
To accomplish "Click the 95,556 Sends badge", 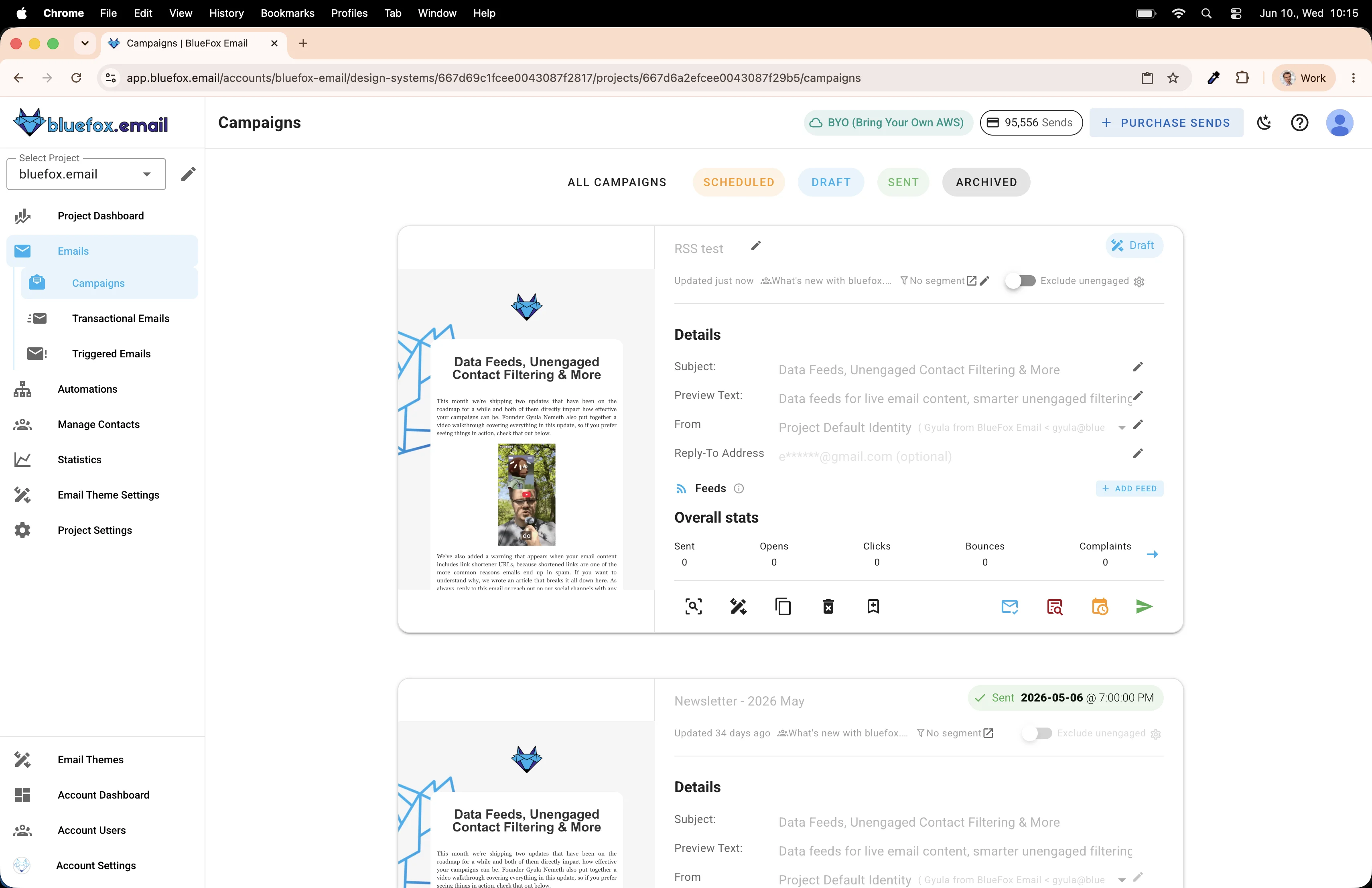I will click(x=1031, y=123).
